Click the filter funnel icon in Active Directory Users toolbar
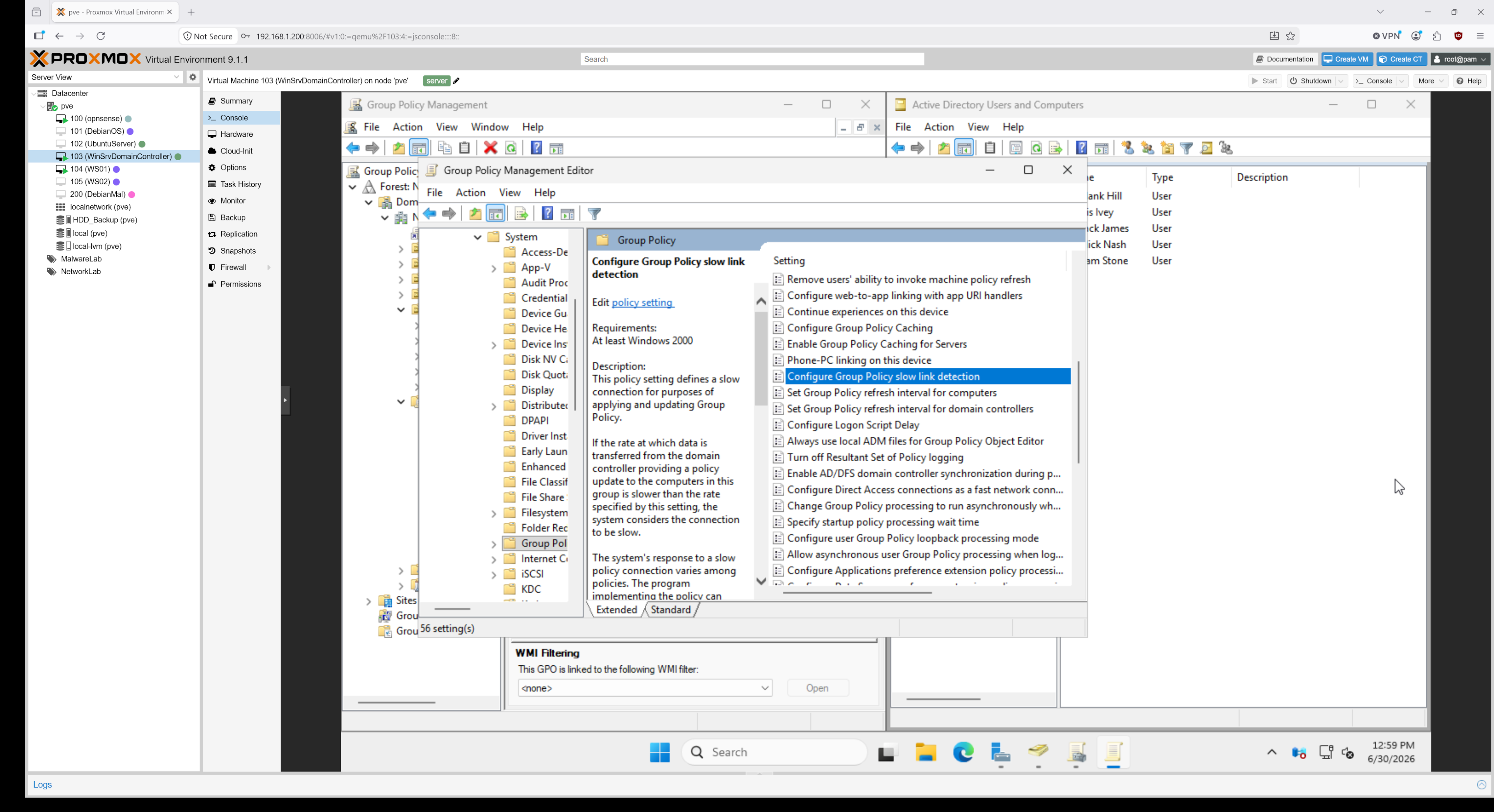The width and height of the screenshot is (1494, 812). (x=1187, y=148)
